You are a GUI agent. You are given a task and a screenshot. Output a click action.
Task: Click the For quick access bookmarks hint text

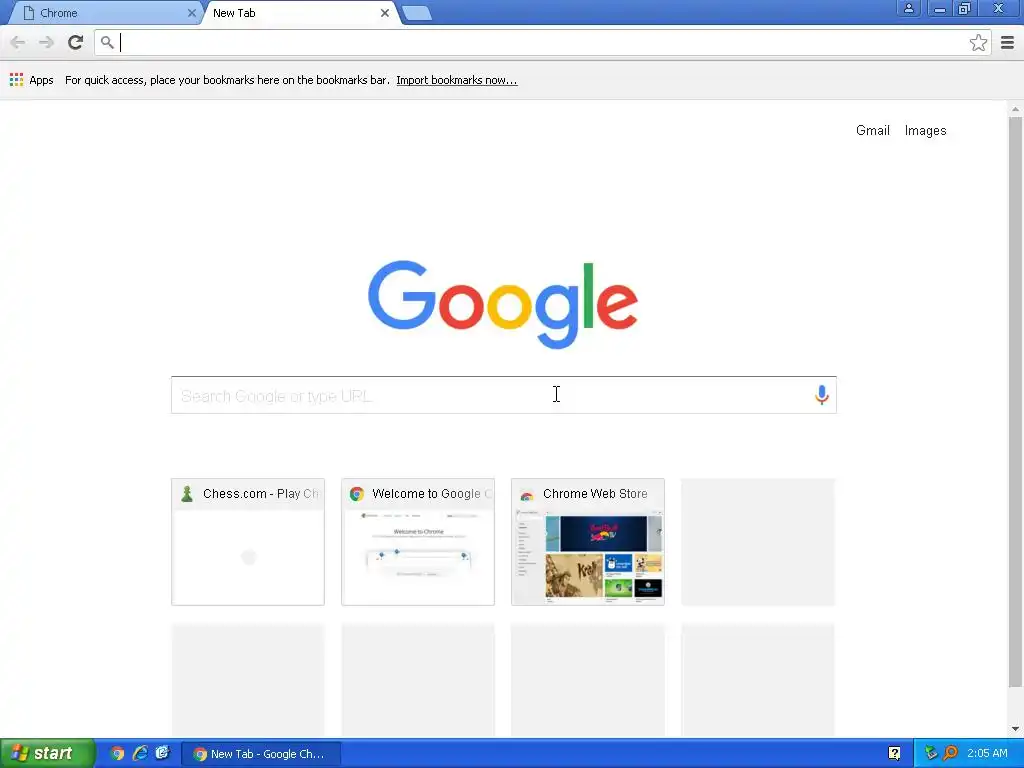227,80
